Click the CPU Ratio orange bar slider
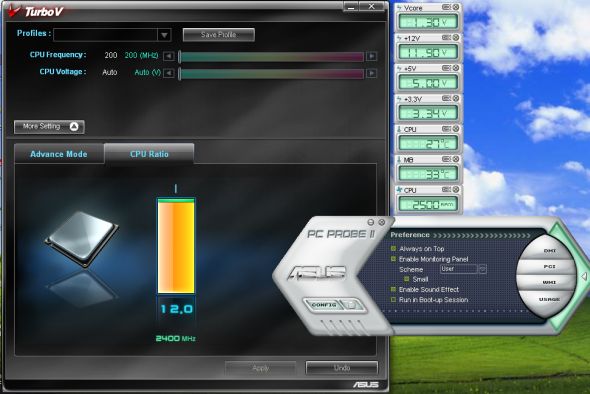The width and height of the screenshot is (590, 394). (x=176, y=246)
